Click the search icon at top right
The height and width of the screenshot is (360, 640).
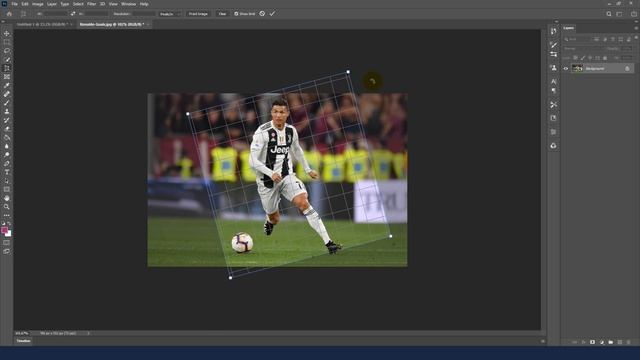pos(609,14)
